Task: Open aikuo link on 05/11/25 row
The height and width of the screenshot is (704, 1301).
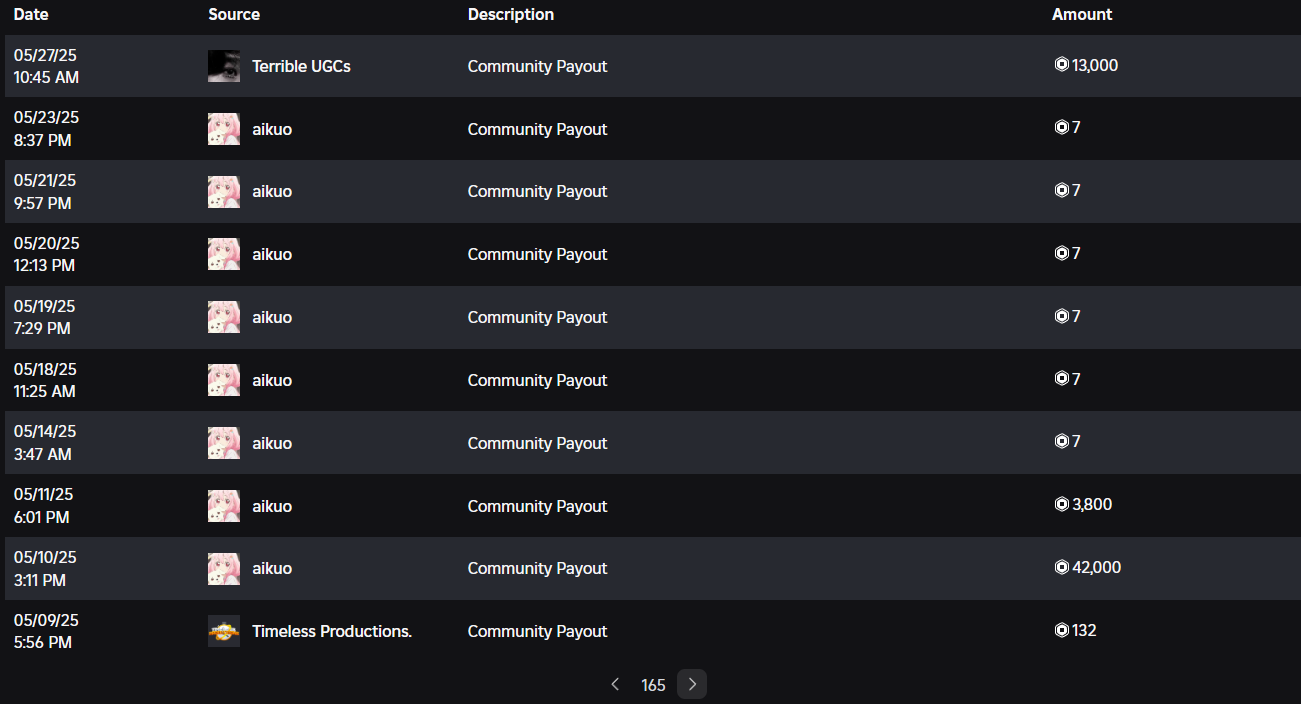Action: click(272, 506)
